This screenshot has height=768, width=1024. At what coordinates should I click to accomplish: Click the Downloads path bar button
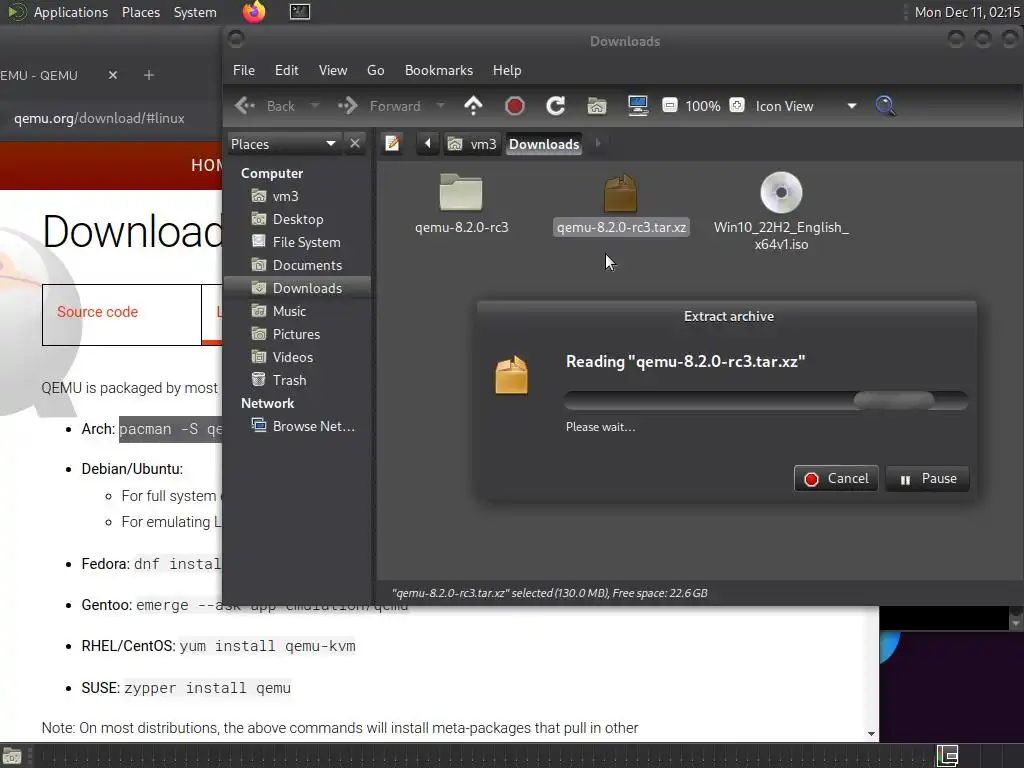coord(544,144)
